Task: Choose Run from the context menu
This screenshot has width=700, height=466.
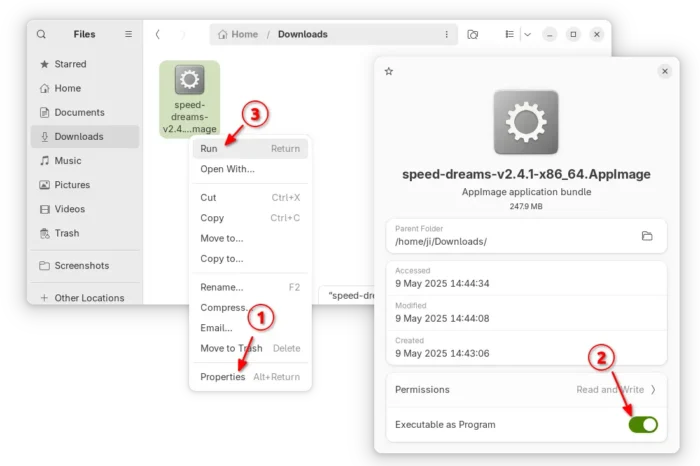Action: [x=250, y=149]
